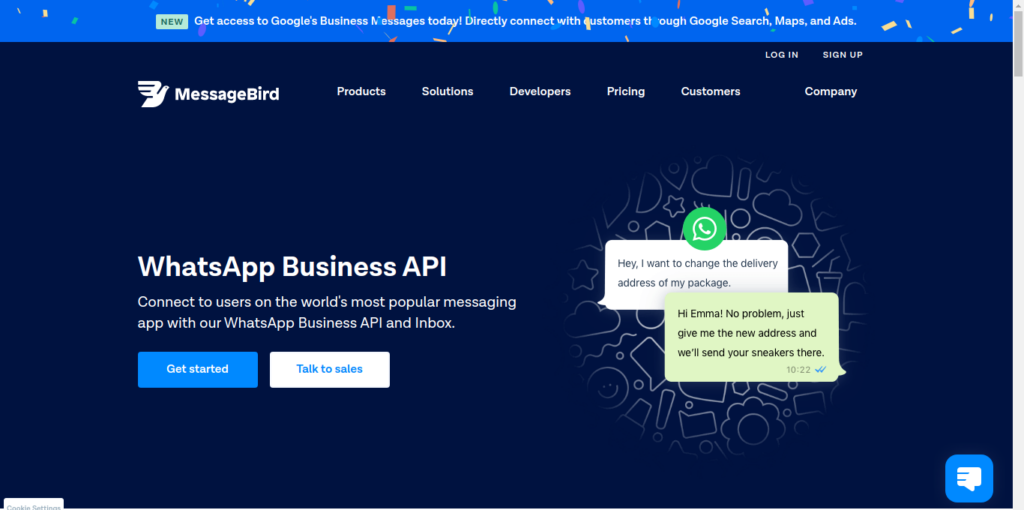Click the NEW badge in banner

click(172, 22)
